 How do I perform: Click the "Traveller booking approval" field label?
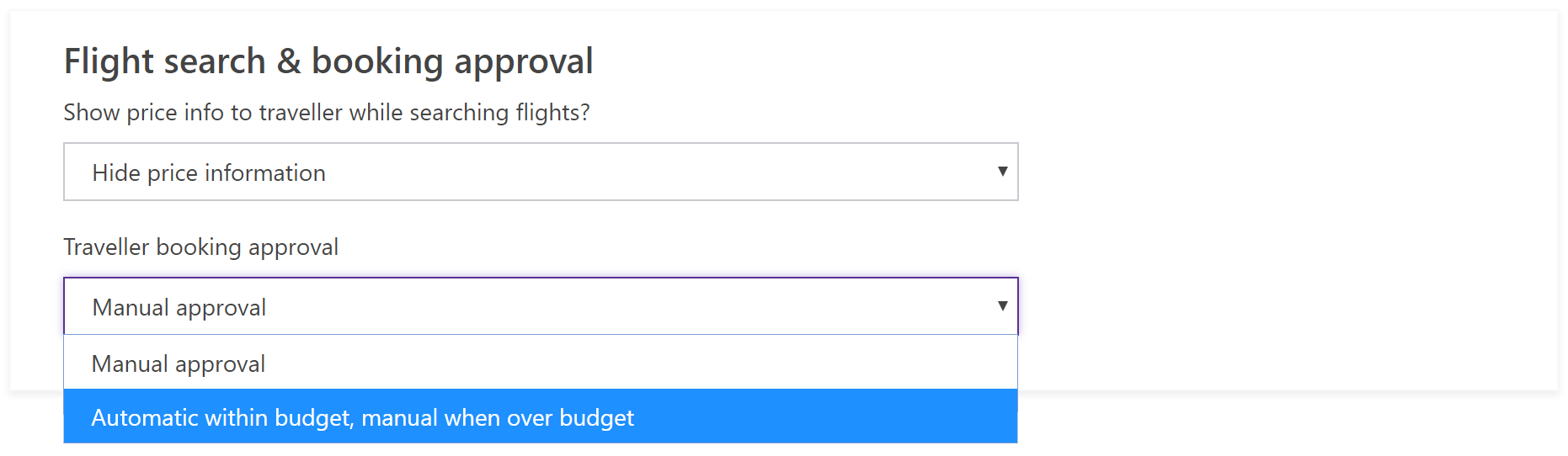[200, 247]
